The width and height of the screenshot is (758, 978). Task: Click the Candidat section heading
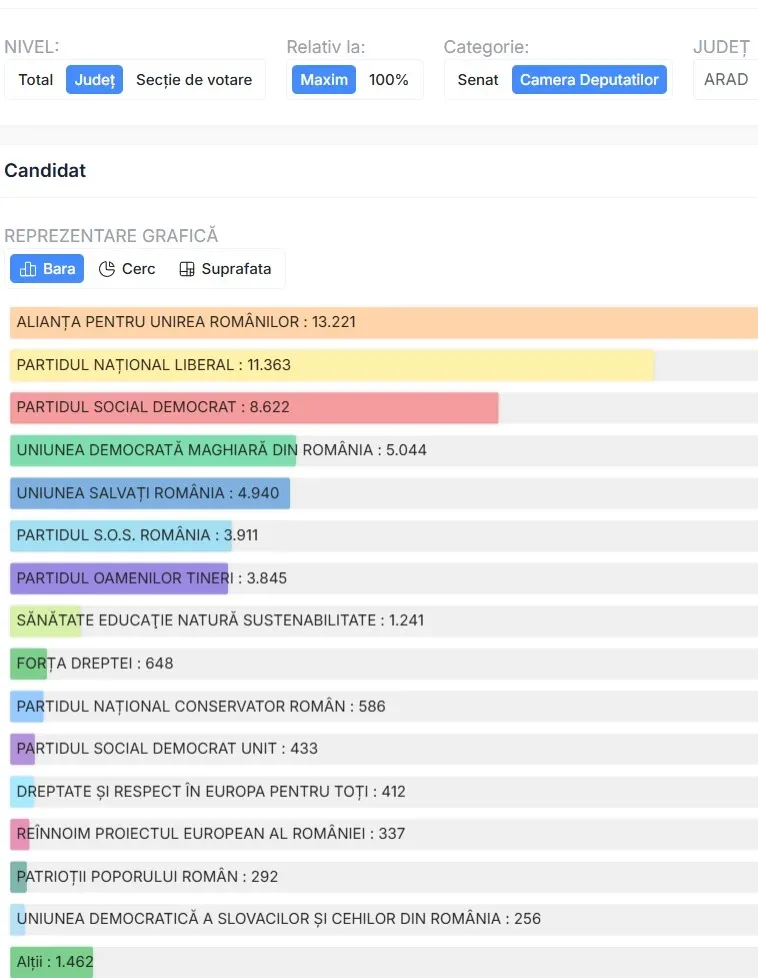coord(45,170)
